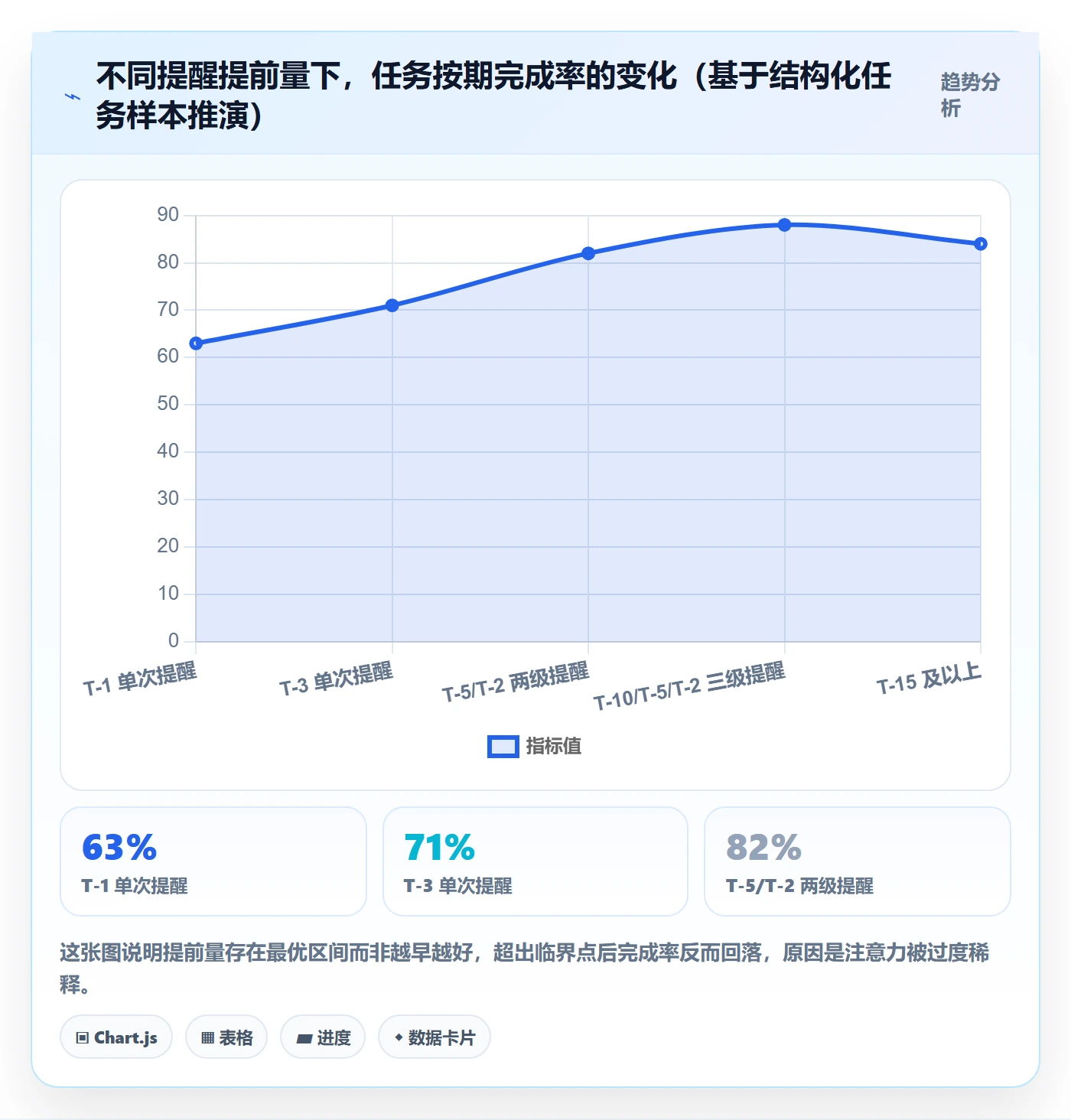Image resolution: width=1071 pixels, height=1120 pixels.
Task: Click the x-axis label T-3 单次提醒
Action: [336, 679]
